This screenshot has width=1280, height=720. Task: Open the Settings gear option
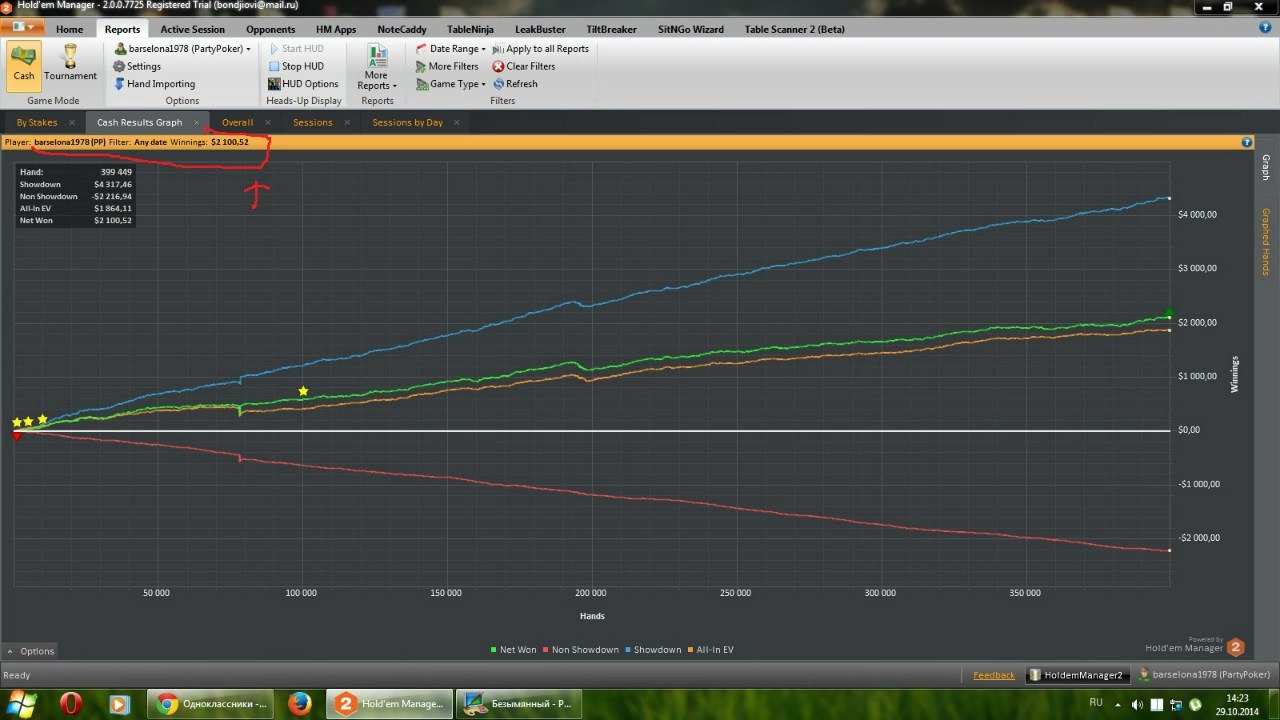click(137, 66)
